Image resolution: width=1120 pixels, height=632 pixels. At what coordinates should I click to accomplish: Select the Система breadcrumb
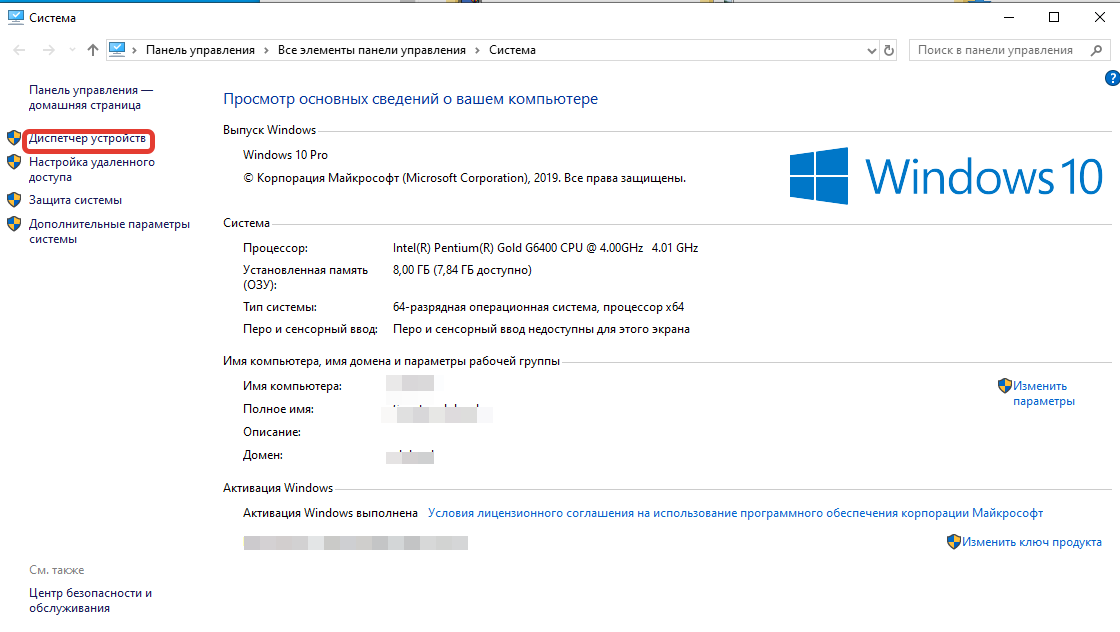512,50
